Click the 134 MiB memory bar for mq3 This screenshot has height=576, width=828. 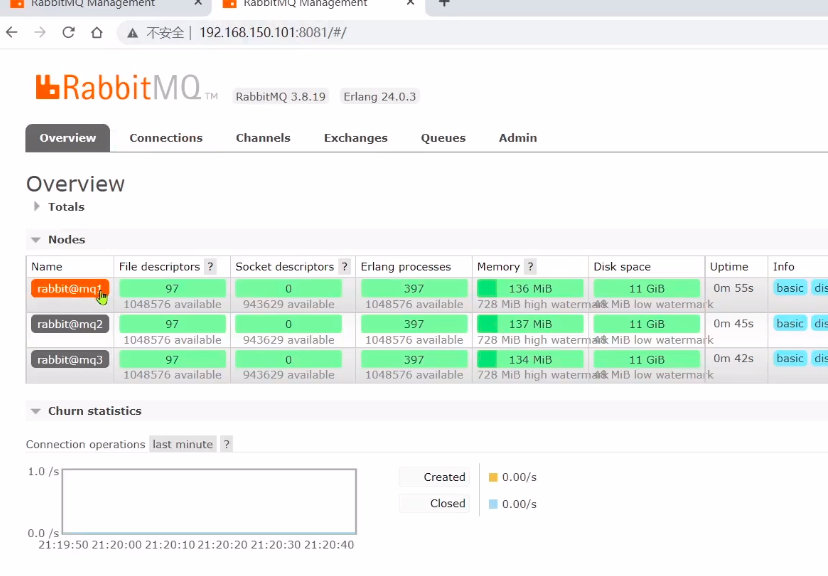530,360
